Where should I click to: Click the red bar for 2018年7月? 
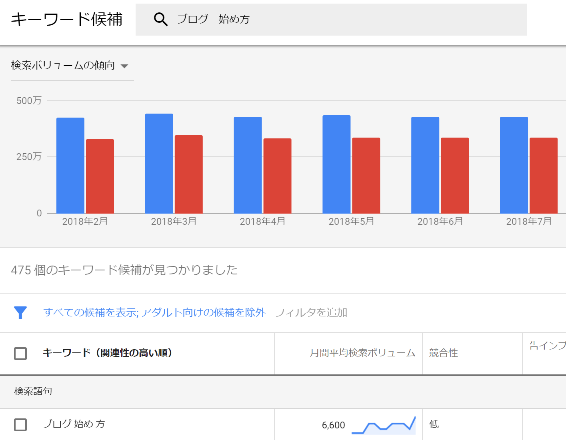click(544, 175)
